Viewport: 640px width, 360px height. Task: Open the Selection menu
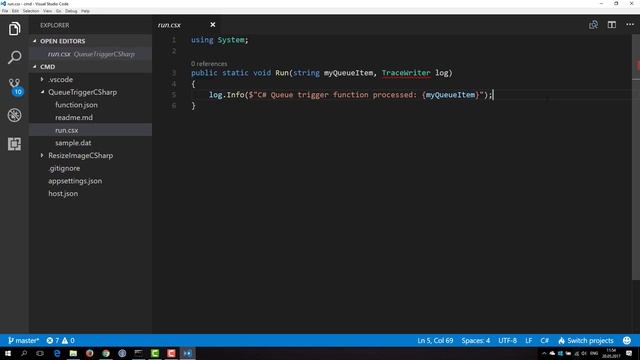pyautogui.click(x=31, y=11)
